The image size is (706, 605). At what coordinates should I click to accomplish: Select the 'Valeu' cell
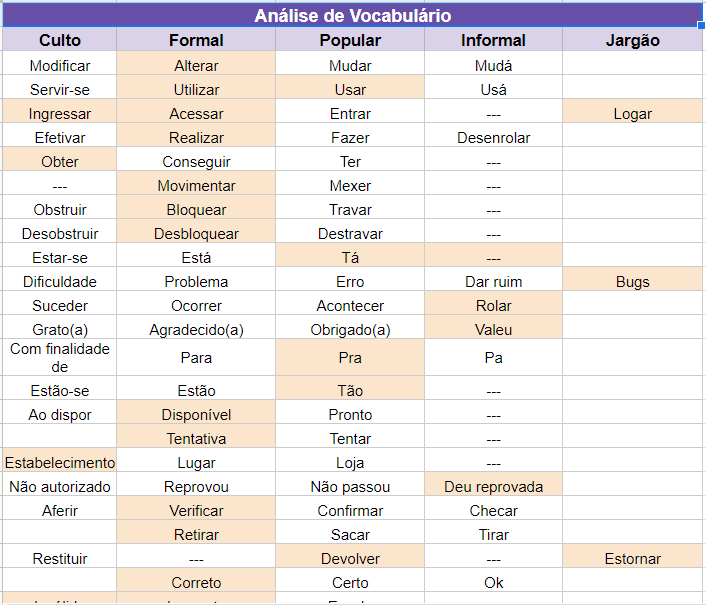(493, 330)
